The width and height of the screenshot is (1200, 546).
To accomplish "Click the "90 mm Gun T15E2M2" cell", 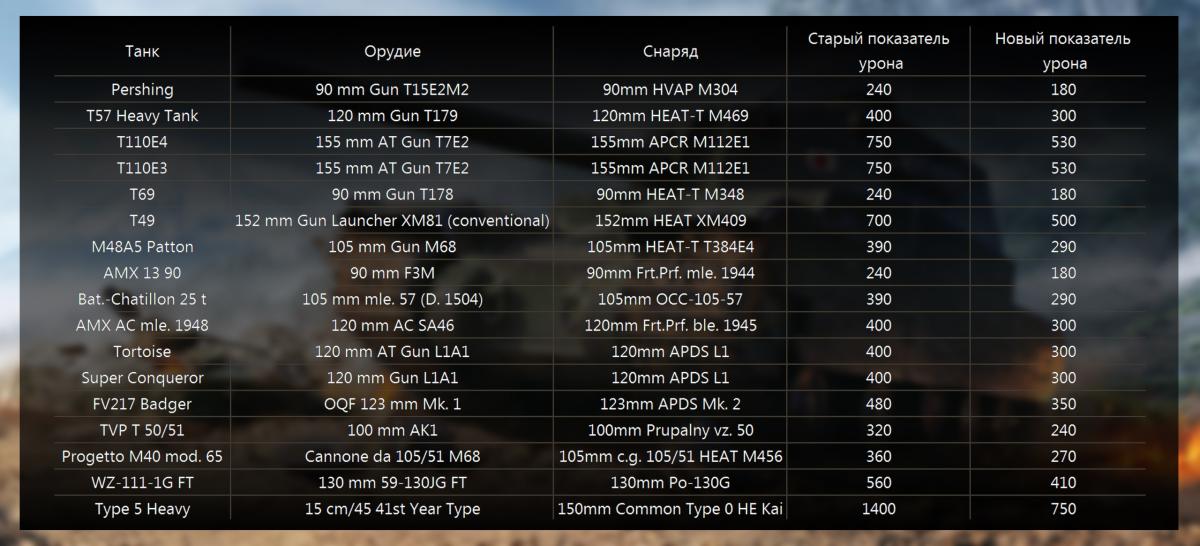I will tap(392, 89).
